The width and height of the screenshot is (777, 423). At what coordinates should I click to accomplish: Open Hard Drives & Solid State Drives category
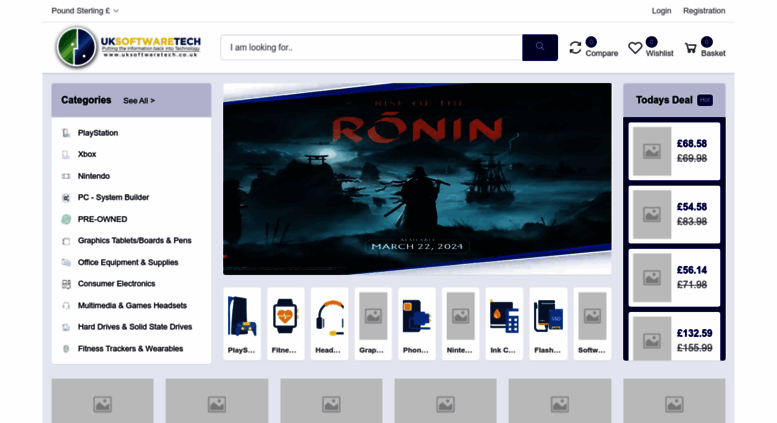pos(135,326)
